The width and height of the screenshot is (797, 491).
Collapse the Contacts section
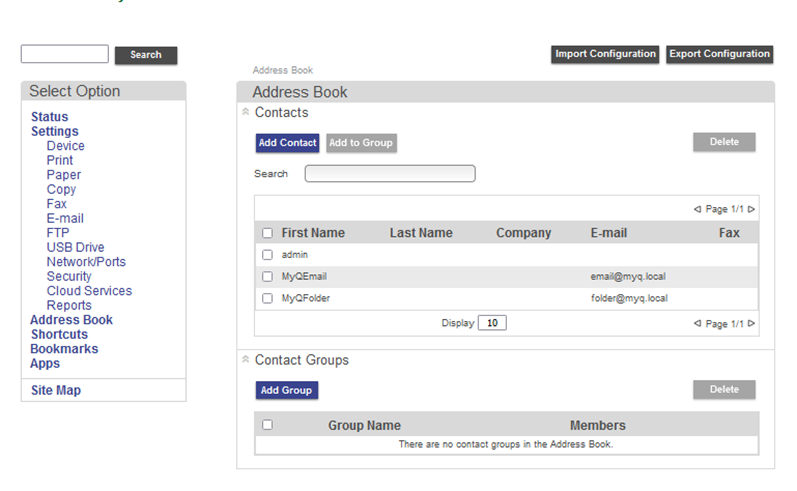click(246, 112)
